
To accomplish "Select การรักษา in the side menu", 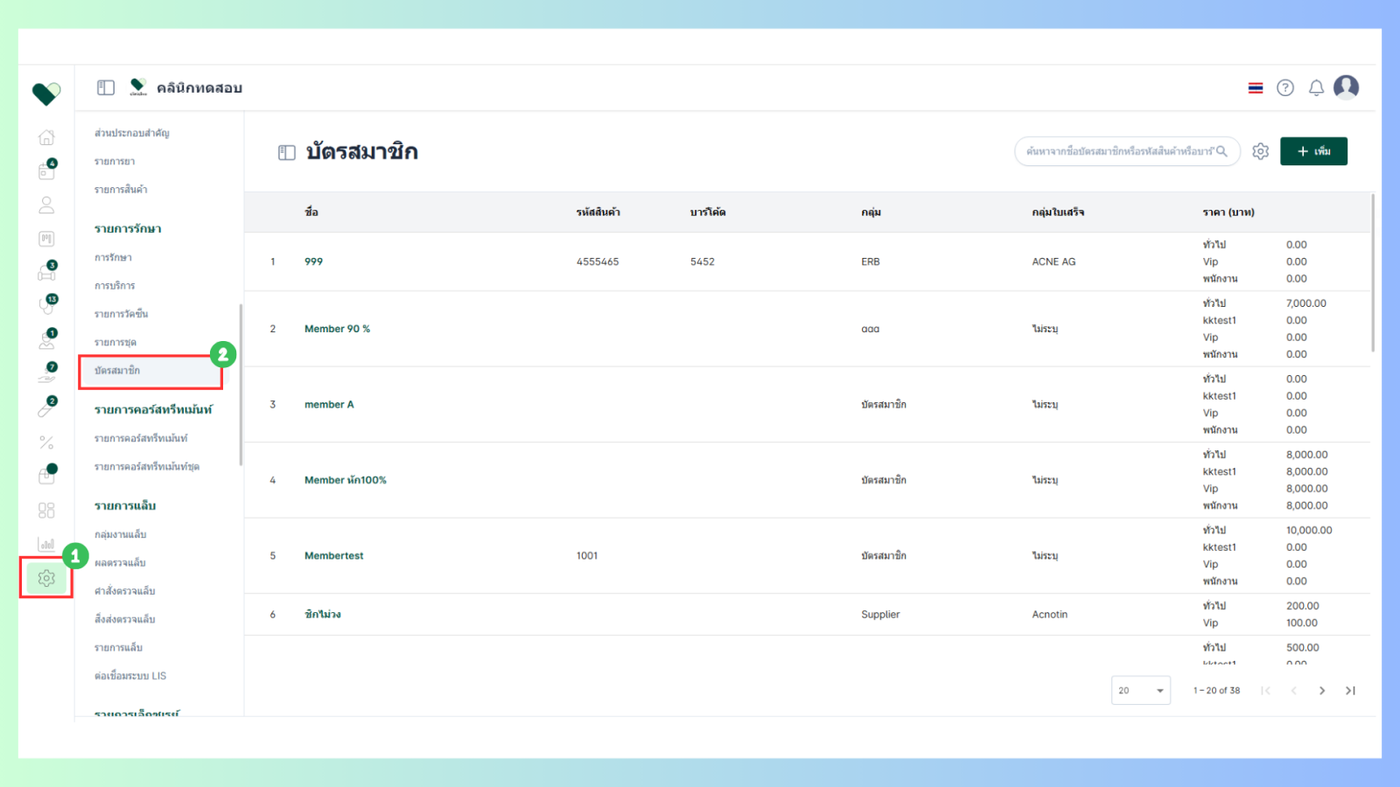I will [113, 258].
